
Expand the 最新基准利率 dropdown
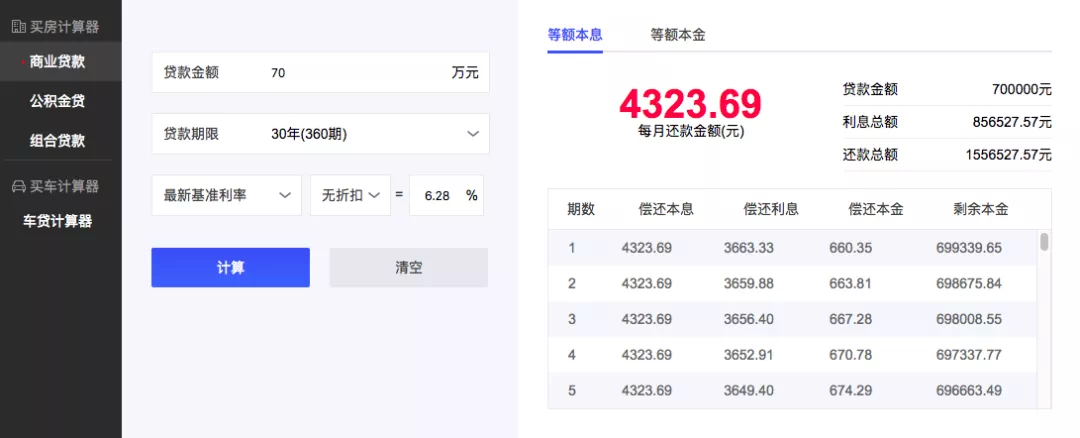click(x=227, y=195)
